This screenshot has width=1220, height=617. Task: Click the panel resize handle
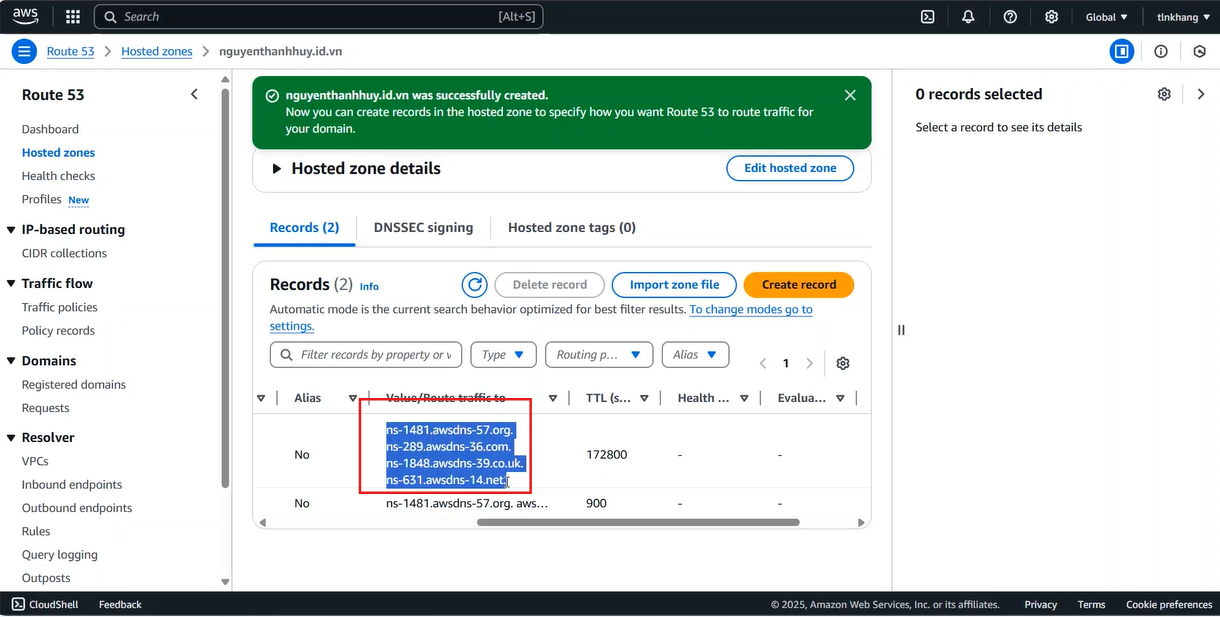click(901, 330)
